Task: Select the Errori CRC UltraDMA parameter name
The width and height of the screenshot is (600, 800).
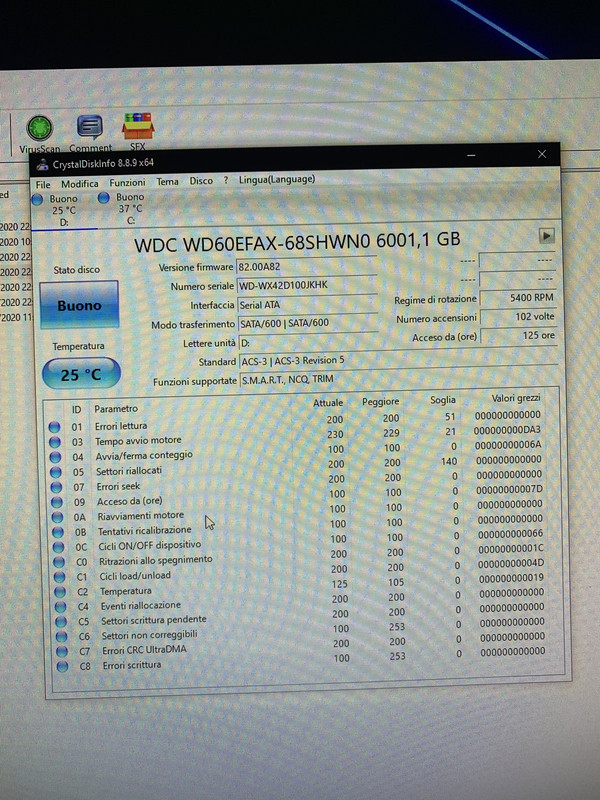Action: click(x=144, y=650)
